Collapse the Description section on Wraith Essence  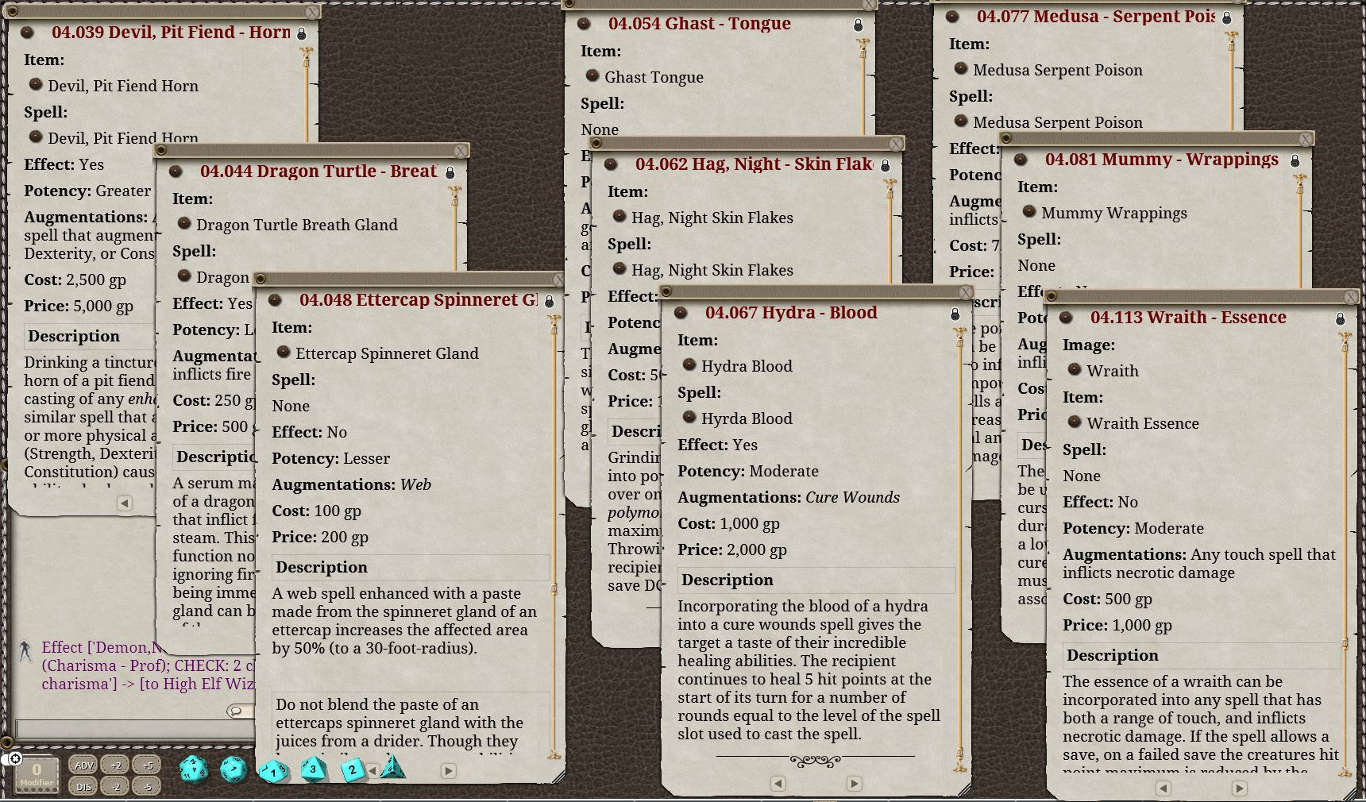click(1113, 655)
